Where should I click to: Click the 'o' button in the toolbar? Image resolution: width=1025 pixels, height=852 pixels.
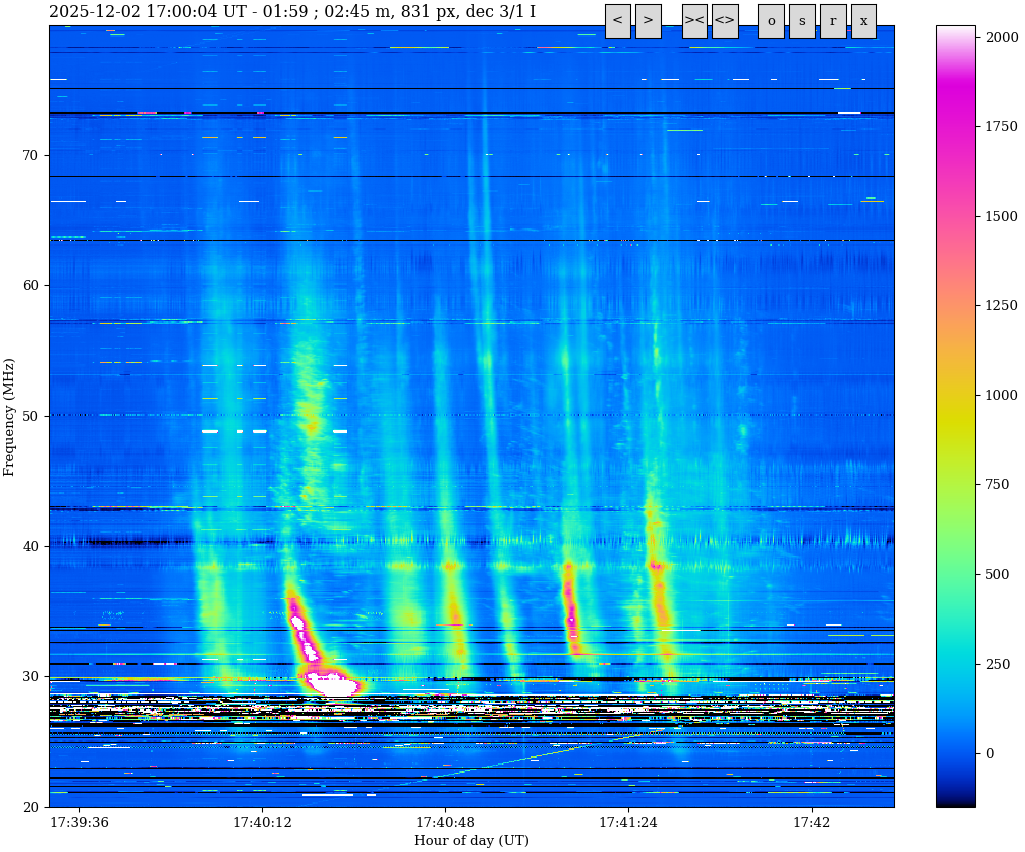(x=771, y=21)
